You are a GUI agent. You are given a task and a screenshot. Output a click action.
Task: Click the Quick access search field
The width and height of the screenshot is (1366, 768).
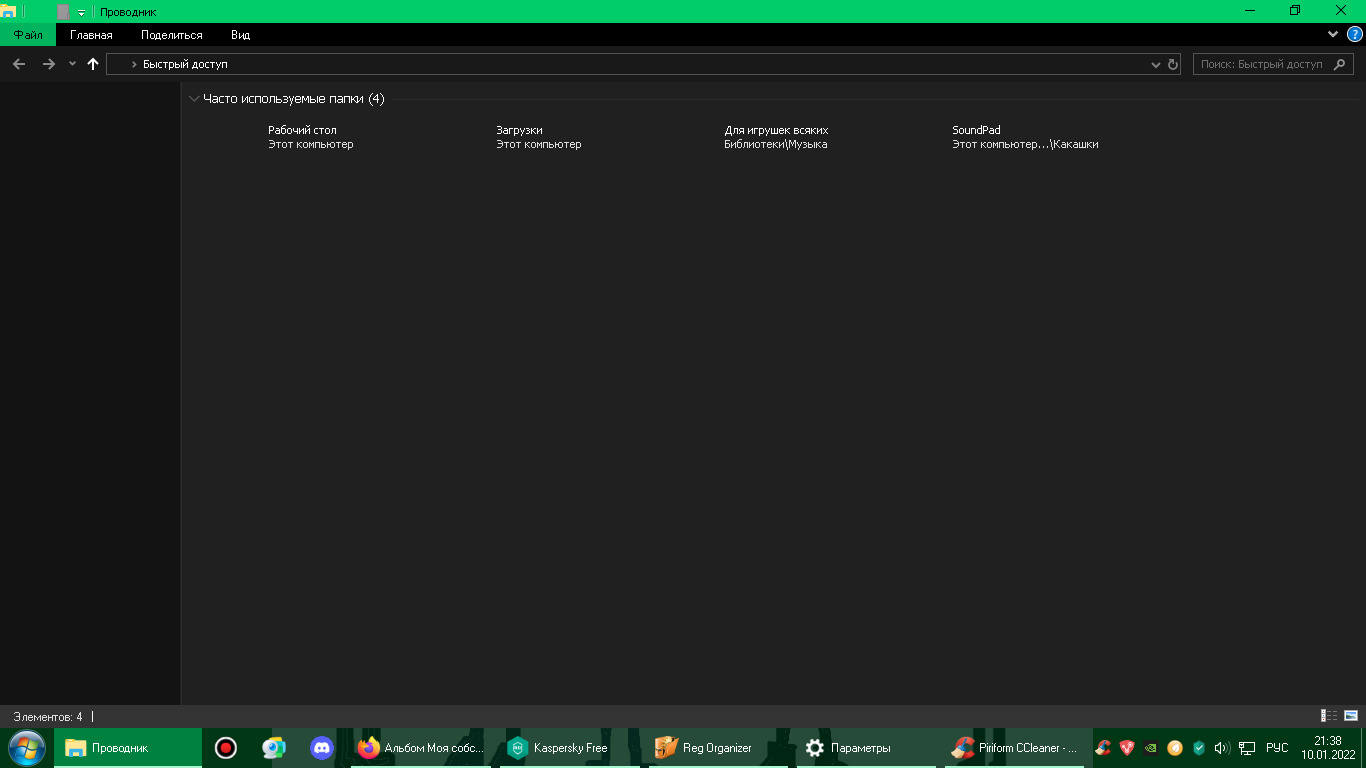[x=1265, y=64]
